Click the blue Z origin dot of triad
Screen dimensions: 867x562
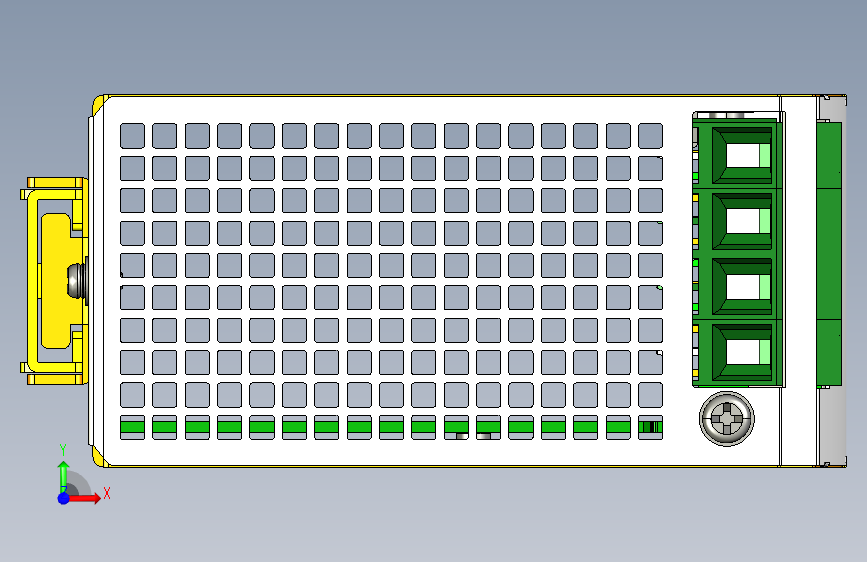tap(64, 498)
